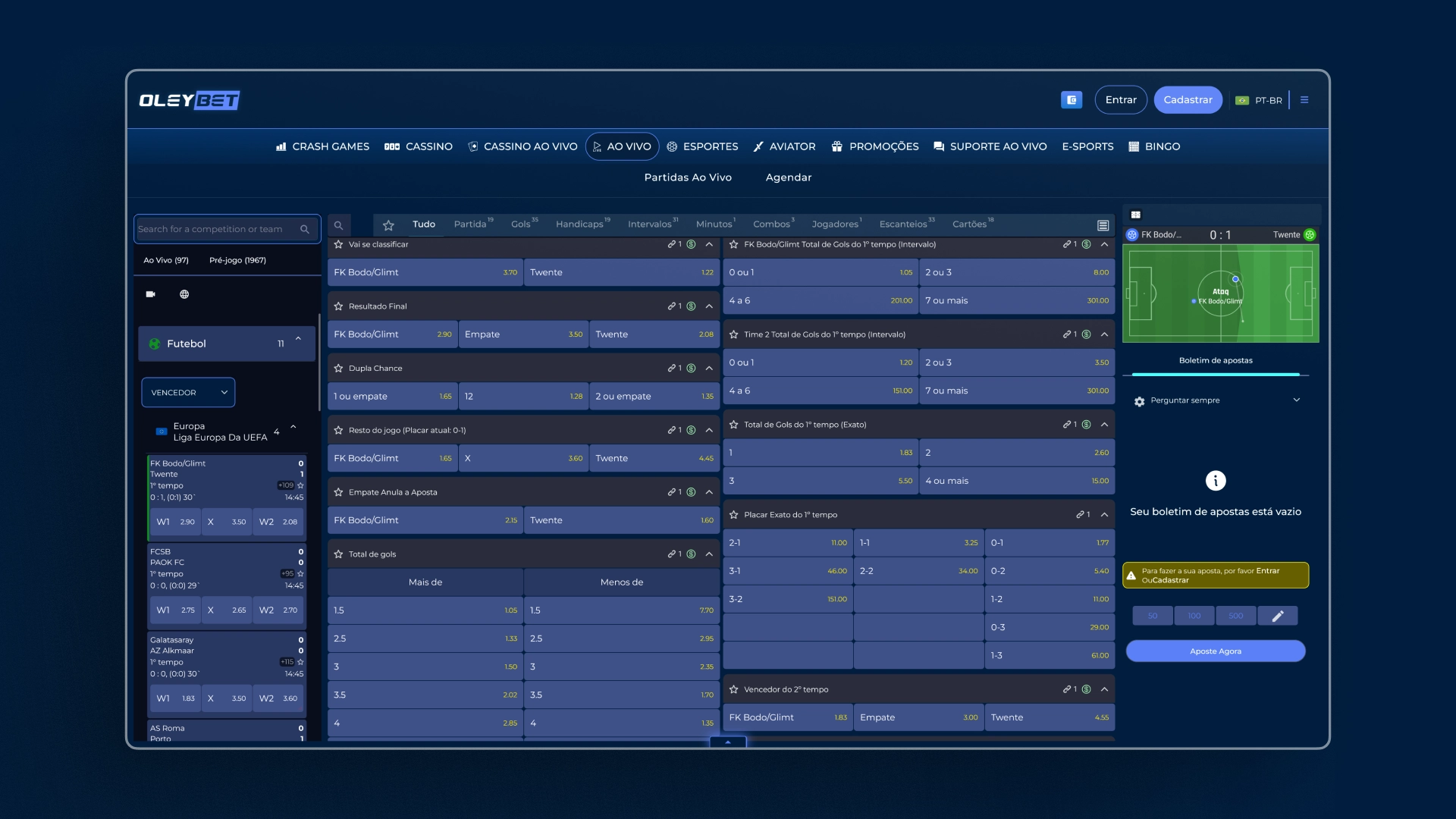Collapse the Futebol sport section
Screen dimensions: 1456x819
[x=299, y=340]
